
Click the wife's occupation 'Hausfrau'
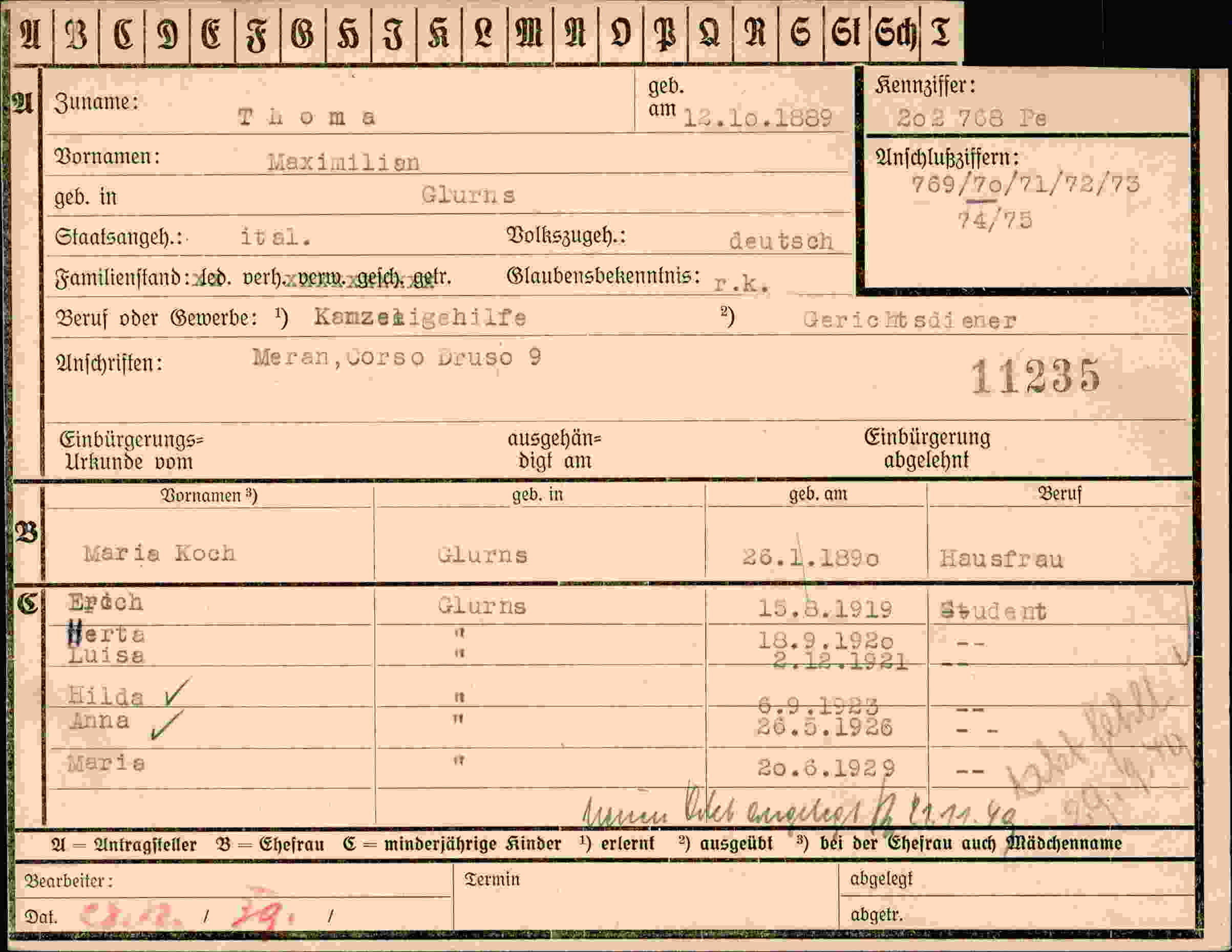point(1001,559)
